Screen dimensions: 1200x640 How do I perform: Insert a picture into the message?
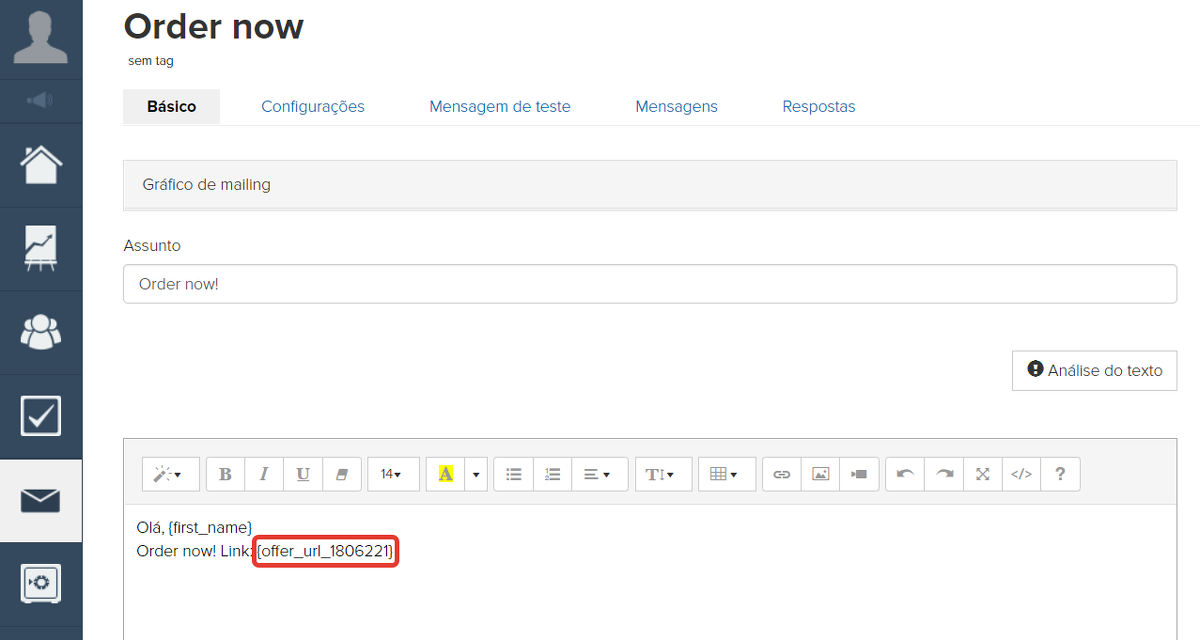[x=821, y=474]
